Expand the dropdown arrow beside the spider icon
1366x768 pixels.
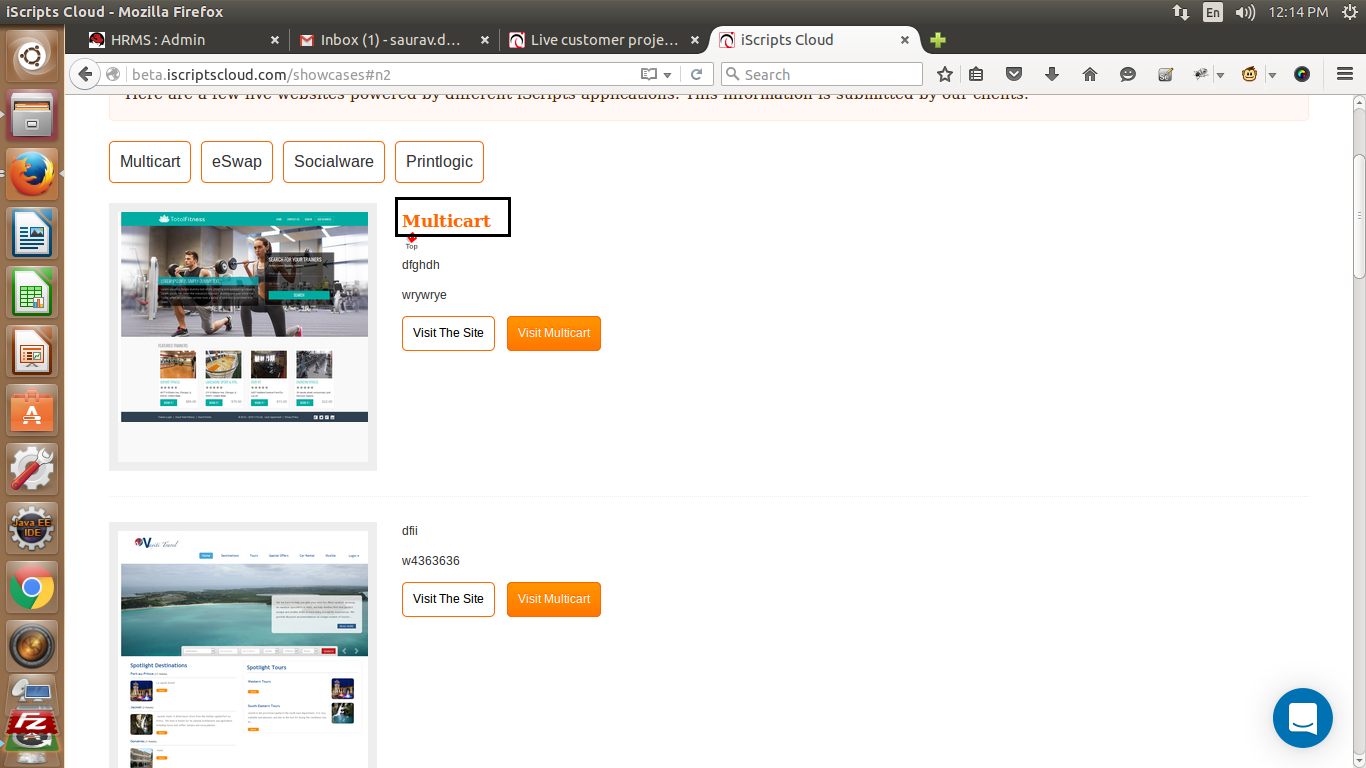click(x=1220, y=75)
